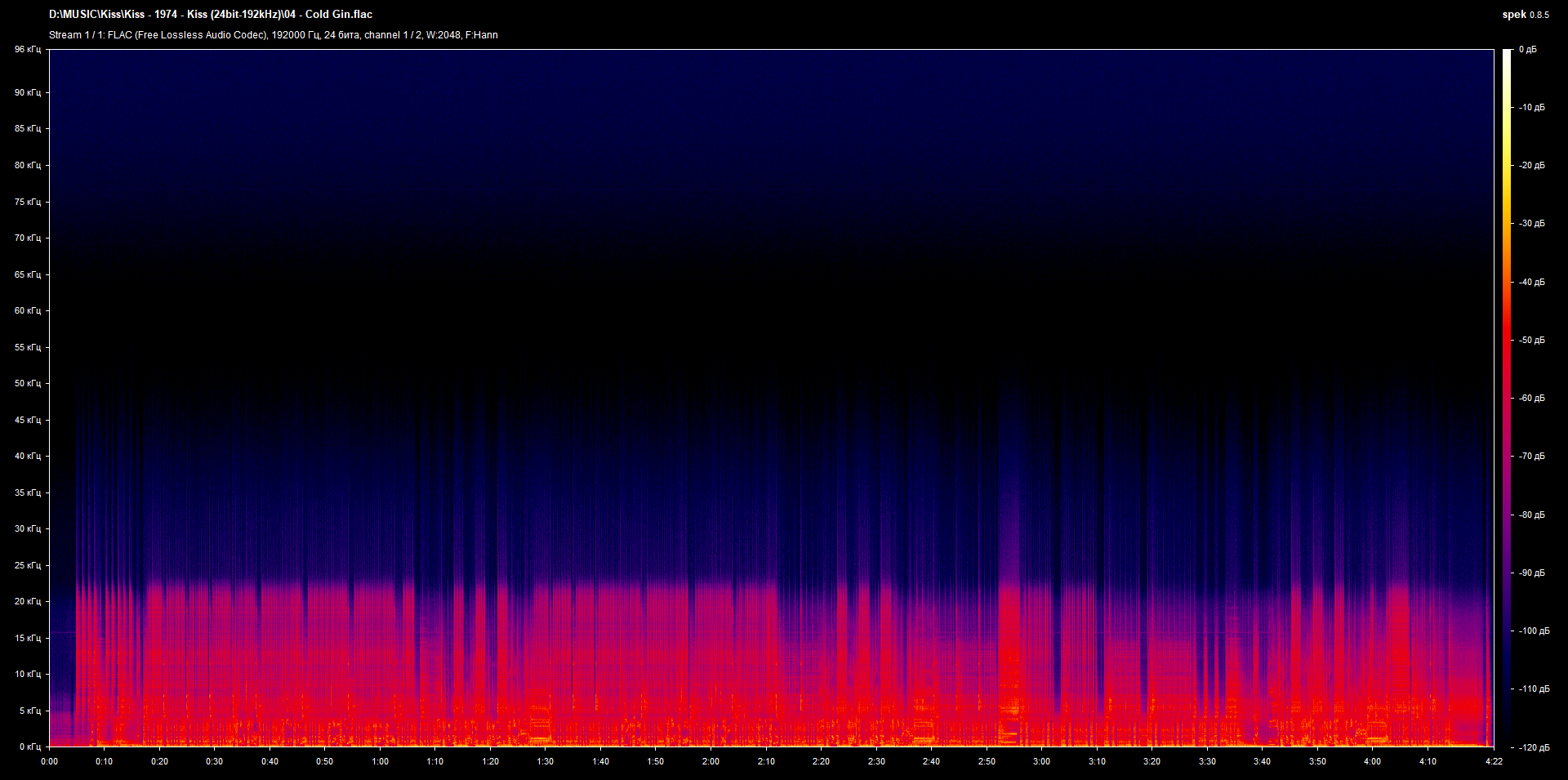The image size is (1568, 780).
Task: Click the 4:22 end time label
Action: pos(1493,761)
